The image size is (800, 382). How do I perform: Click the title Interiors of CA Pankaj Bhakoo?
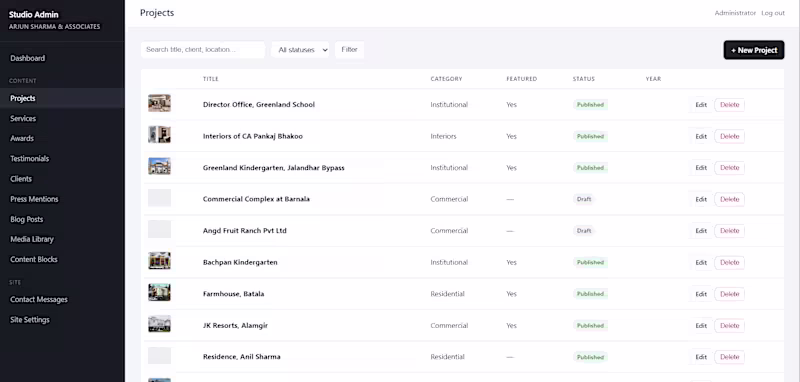253,136
